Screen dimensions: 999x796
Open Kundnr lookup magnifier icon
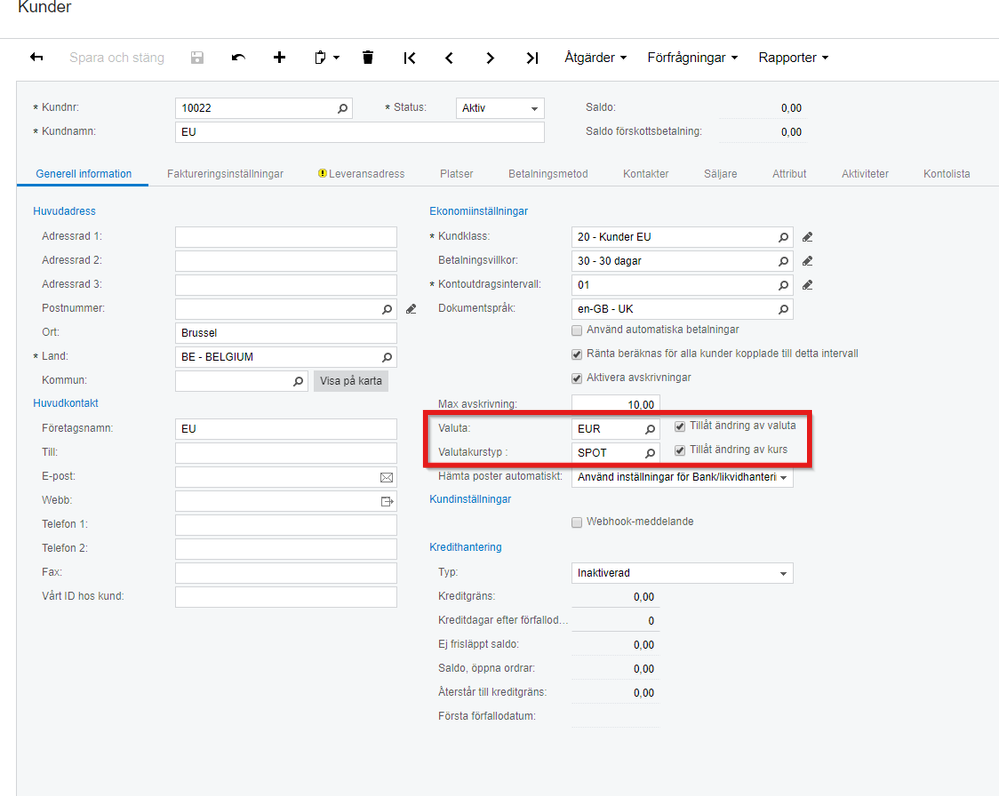pyautogui.click(x=342, y=108)
